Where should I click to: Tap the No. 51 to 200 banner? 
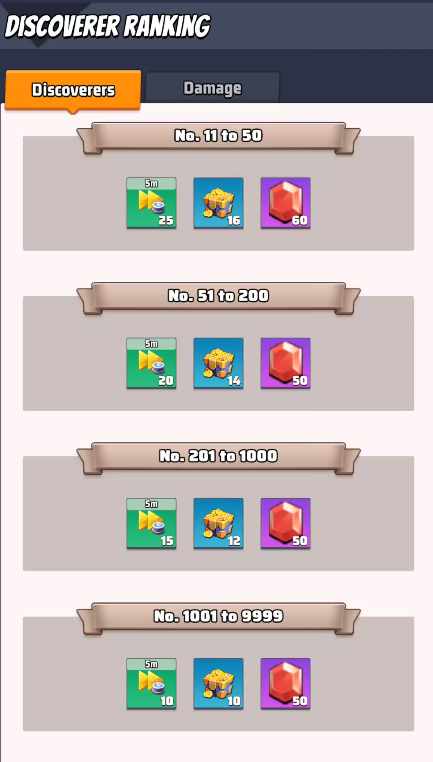click(218, 297)
